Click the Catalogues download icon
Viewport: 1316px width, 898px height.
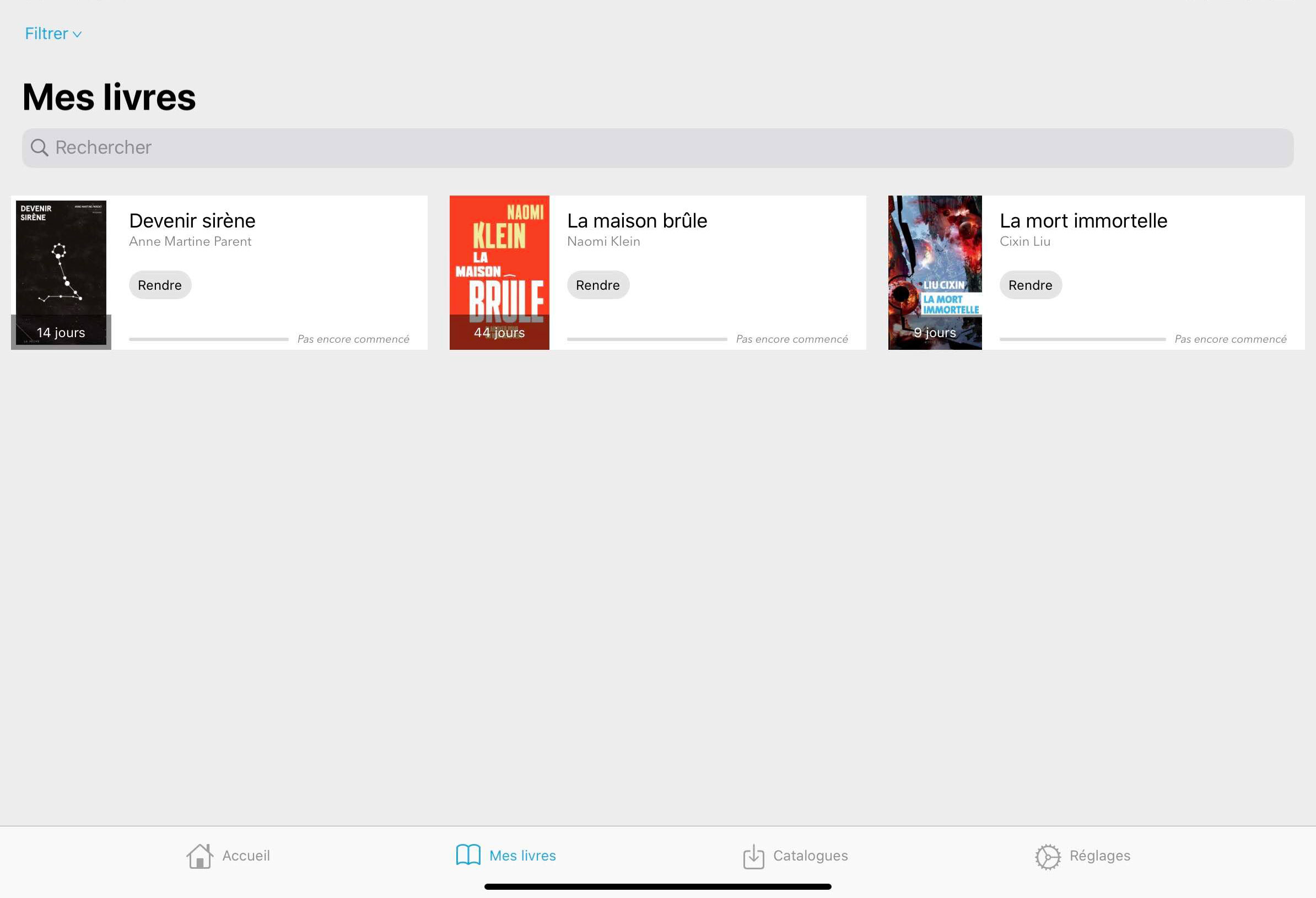[x=753, y=856]
